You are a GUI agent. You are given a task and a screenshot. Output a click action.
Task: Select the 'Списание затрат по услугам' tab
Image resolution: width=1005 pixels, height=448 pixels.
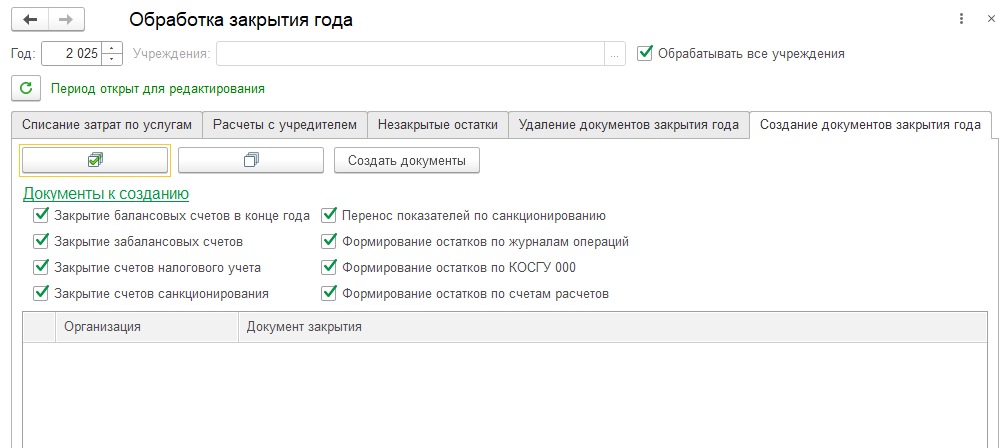[x=106, y=125]
